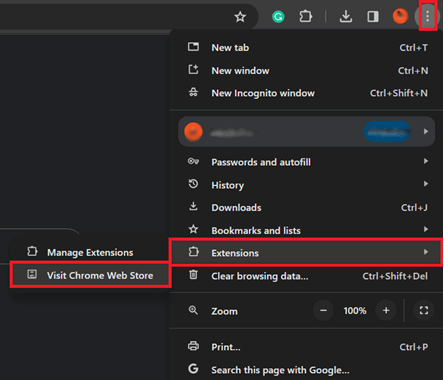Click the New tab icon
This screenshot has width=444, height=380.
click(x=193, y=47)
